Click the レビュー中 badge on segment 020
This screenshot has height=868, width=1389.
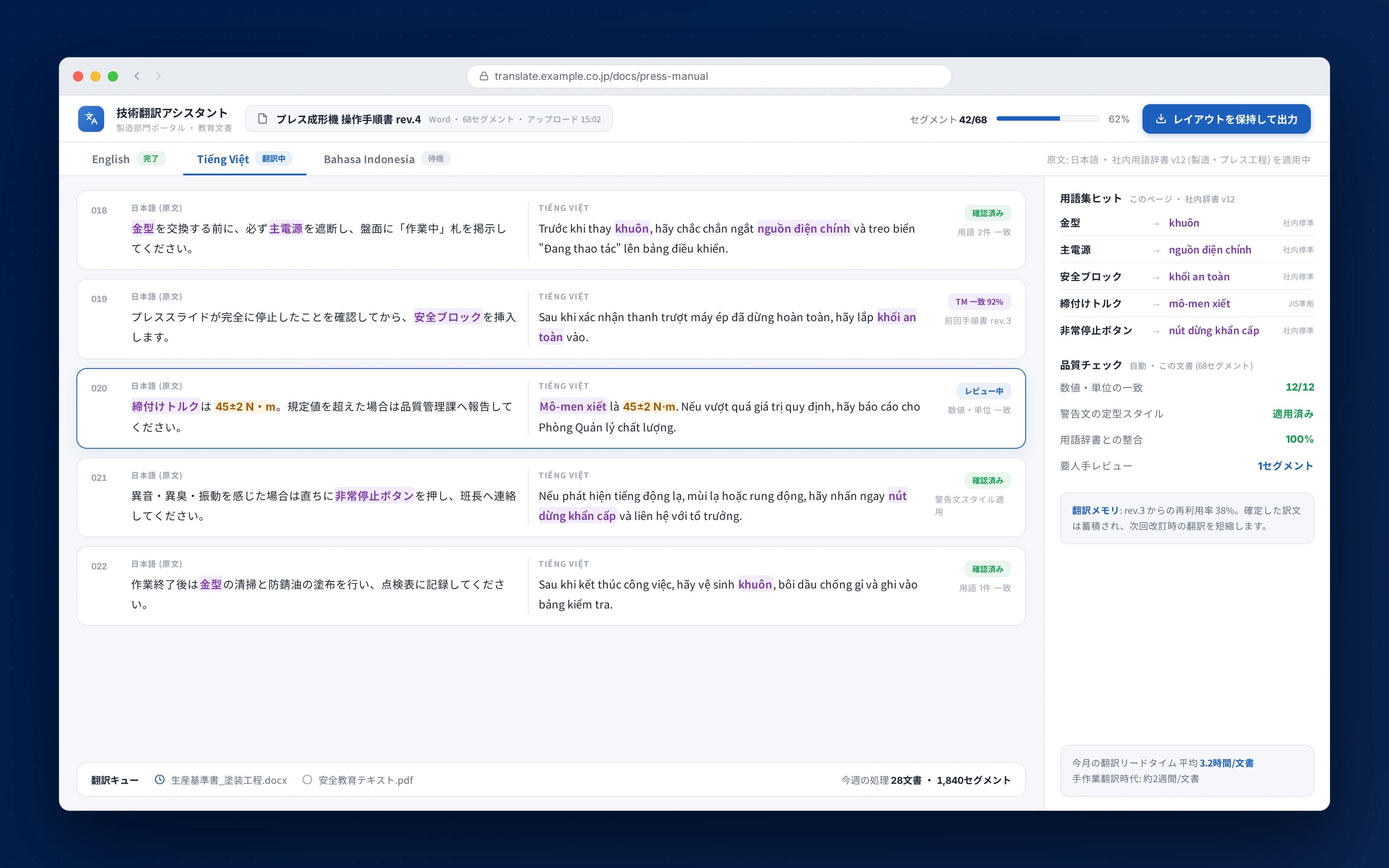click(x=984, y=391)
